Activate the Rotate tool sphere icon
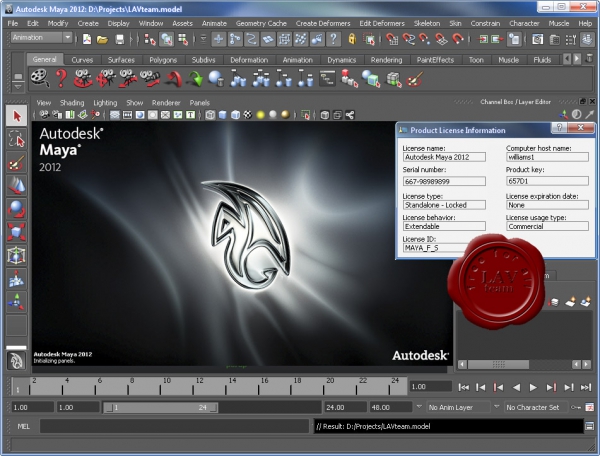This screenshot has width=600, height=456. point(16,209)
